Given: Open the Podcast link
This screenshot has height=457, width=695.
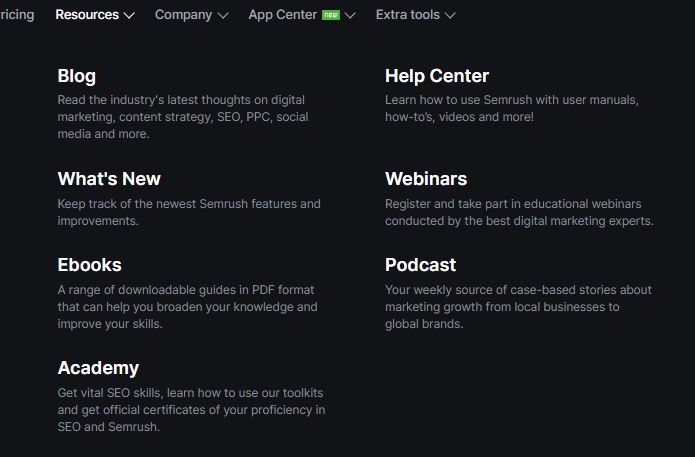Looking at the screenshot, I should point(420,265).
